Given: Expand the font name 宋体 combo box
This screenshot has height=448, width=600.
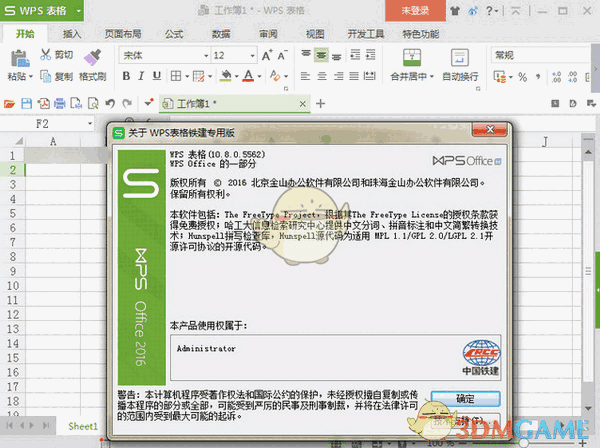Looking at the screenshot, I should click(x=206, y=56).
